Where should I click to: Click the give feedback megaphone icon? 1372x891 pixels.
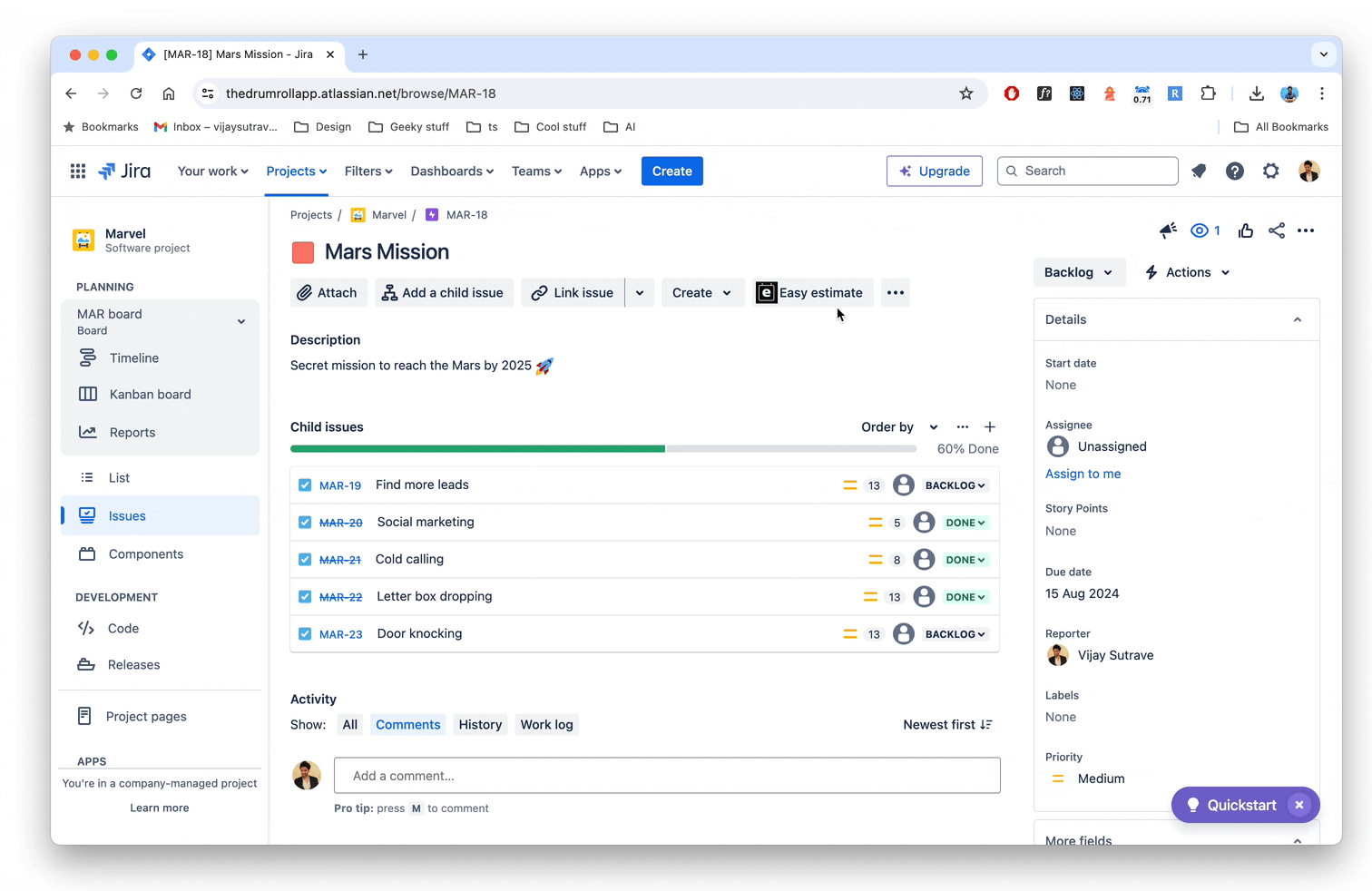point(1169,230)
